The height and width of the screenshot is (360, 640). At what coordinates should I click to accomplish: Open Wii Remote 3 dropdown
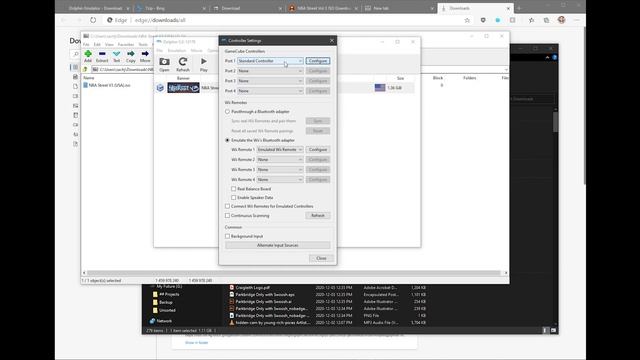pos(280,169)
